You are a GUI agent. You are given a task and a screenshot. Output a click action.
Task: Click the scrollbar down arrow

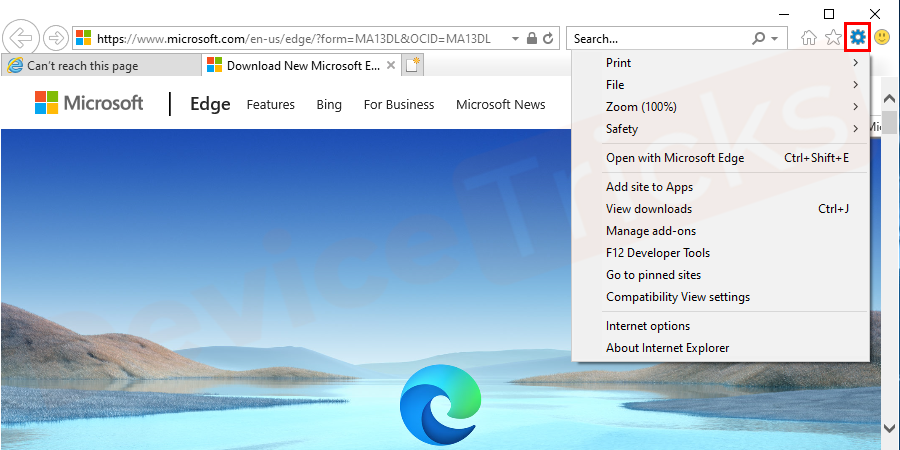(x=890, y=428)
